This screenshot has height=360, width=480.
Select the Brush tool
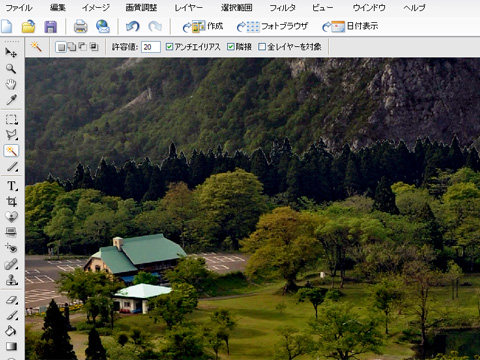pos(11,315)
